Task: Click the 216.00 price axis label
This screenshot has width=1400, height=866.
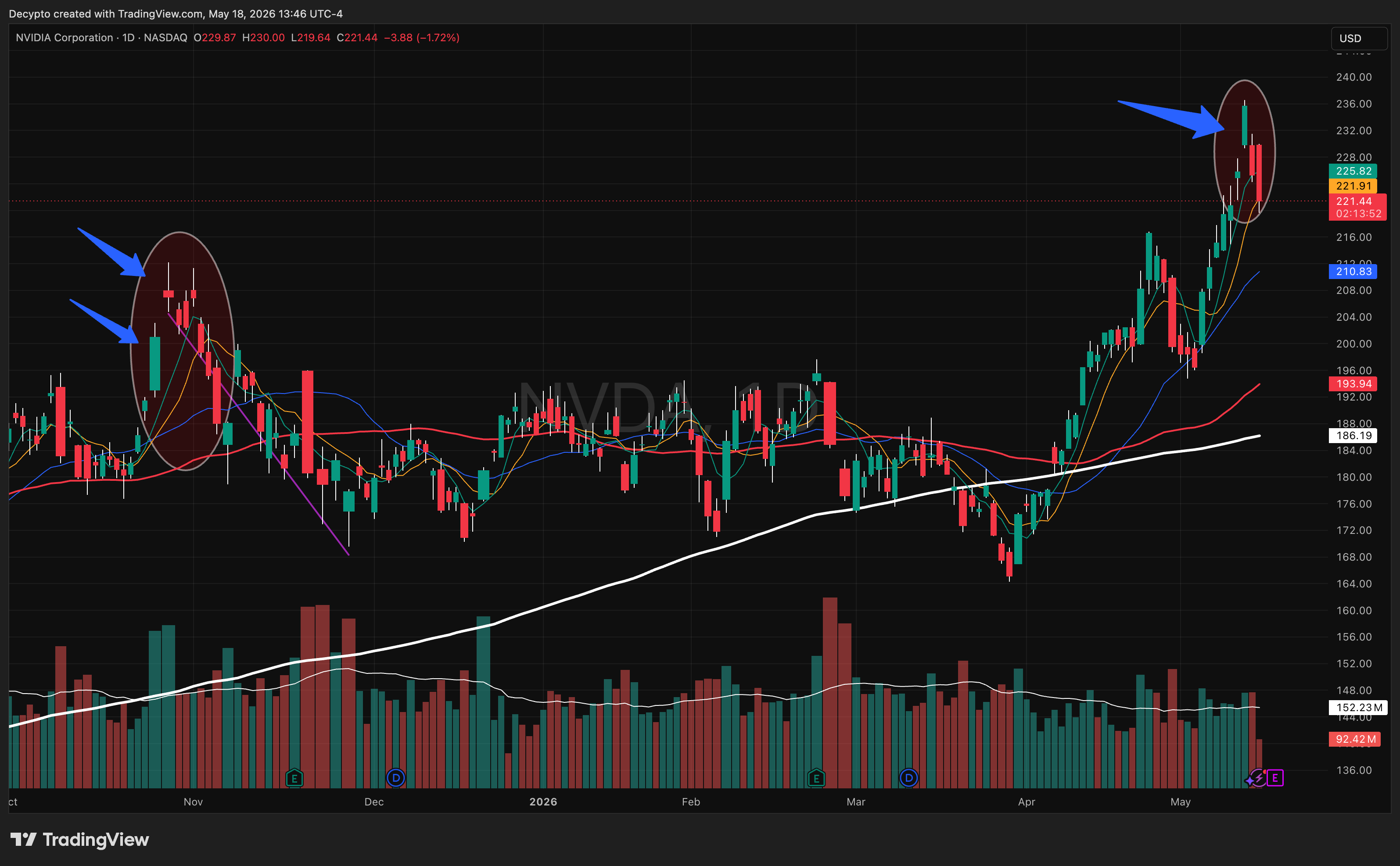Action: pos(1353,237)
